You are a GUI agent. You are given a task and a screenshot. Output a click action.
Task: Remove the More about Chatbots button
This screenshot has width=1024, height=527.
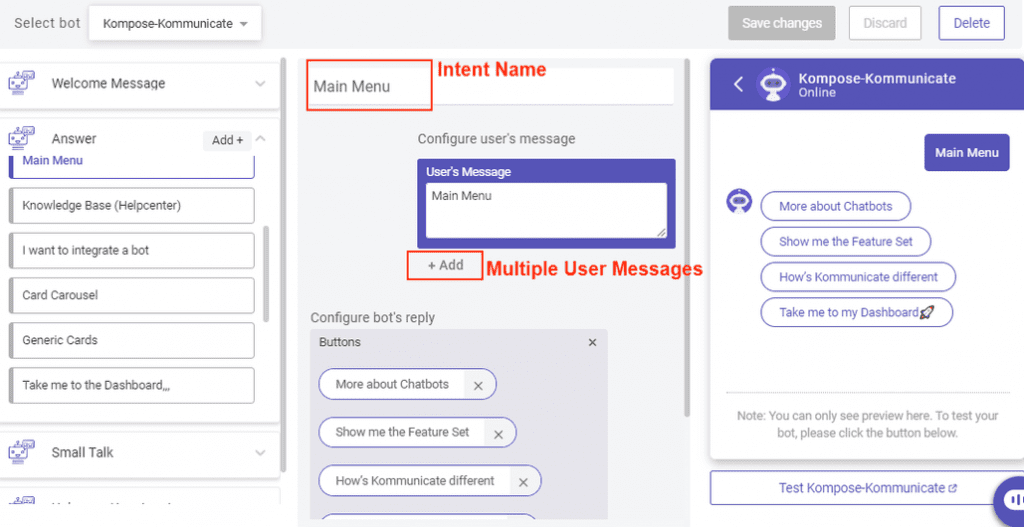pos(478,385)
